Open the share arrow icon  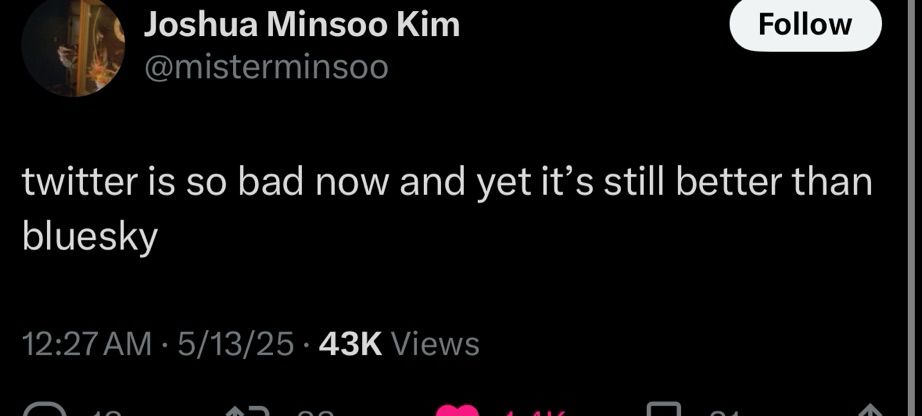[x=873, y=411]
